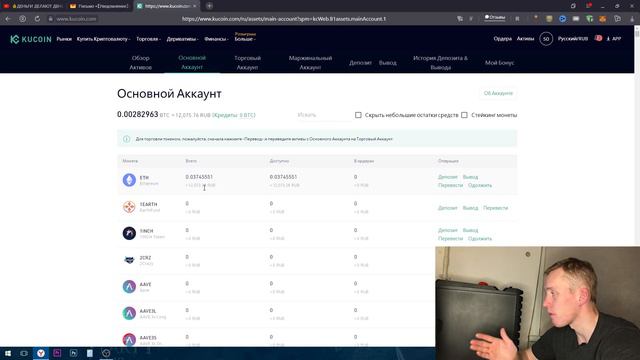Click Депозит link in 1INCH row

click(x=448, y=230)
